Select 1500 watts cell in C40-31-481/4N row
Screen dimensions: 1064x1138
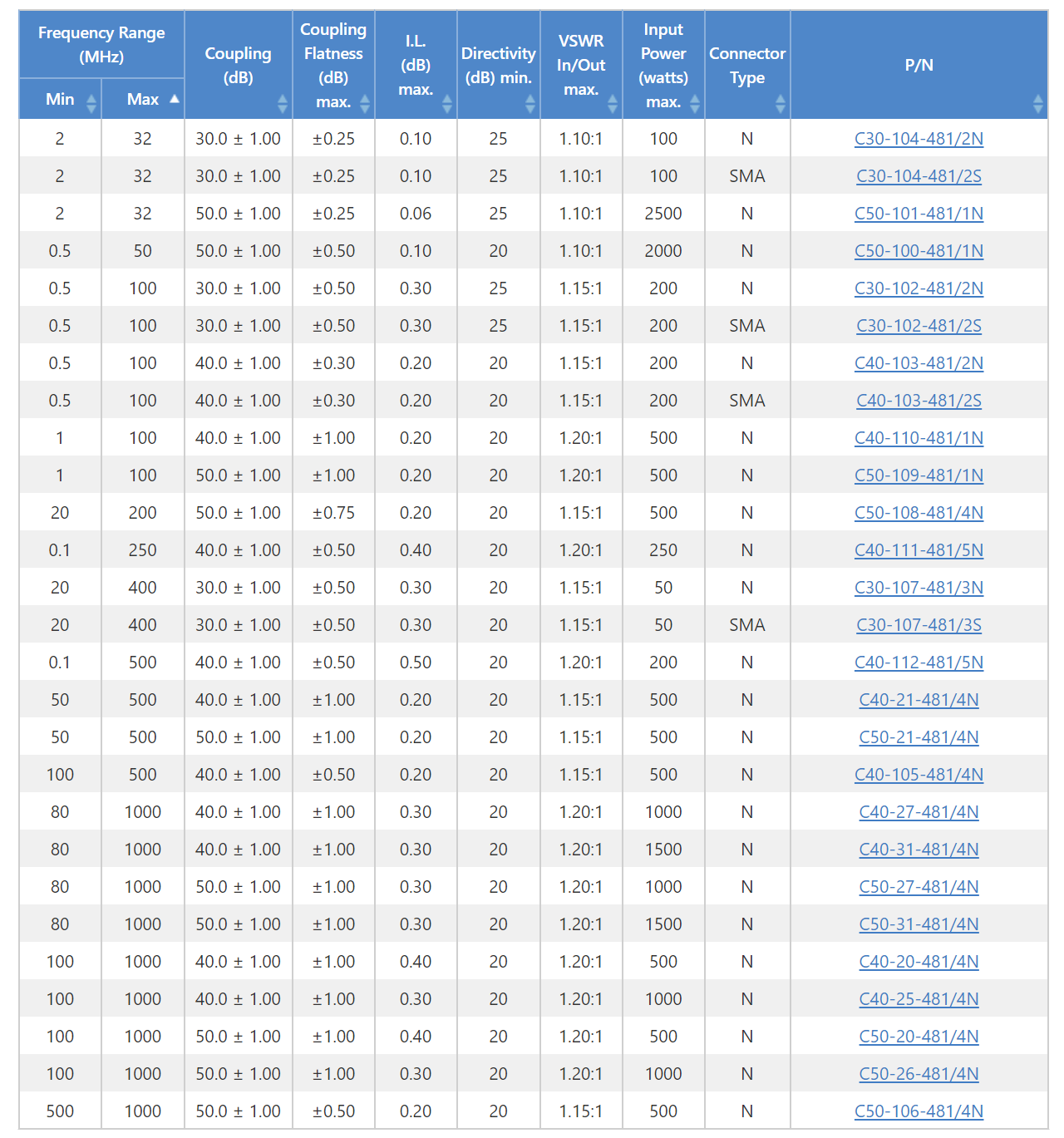click(x=663, y=850)
